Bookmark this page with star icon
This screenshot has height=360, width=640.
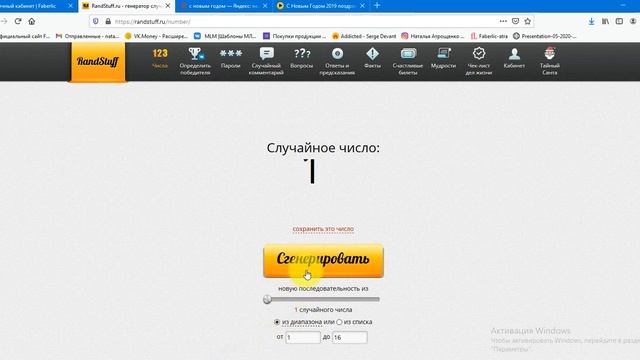(528, 21)
